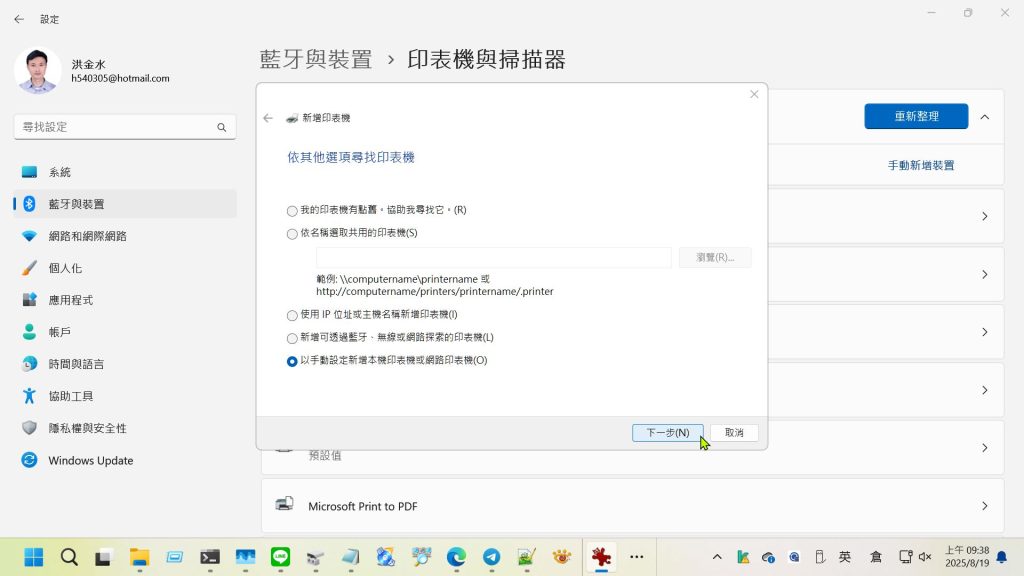
Task: Expand the Microsoft Print to PDF entry
Action: pos(984,506)
